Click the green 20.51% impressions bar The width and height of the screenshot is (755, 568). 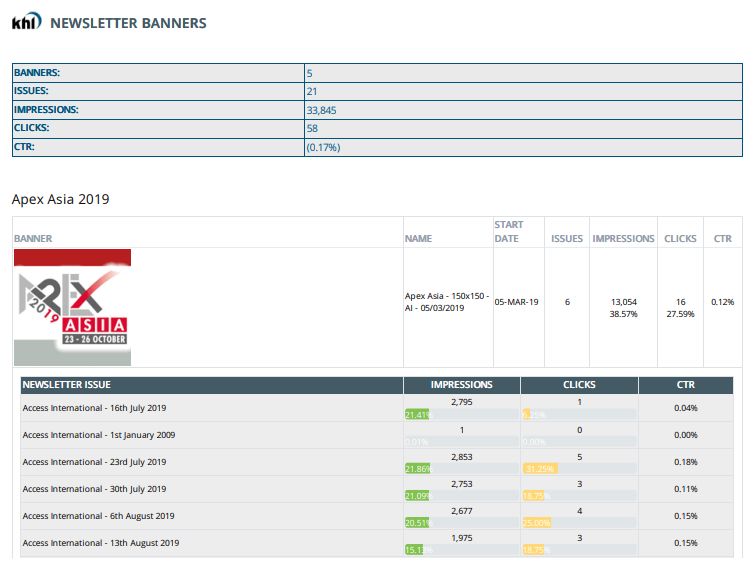417,522
